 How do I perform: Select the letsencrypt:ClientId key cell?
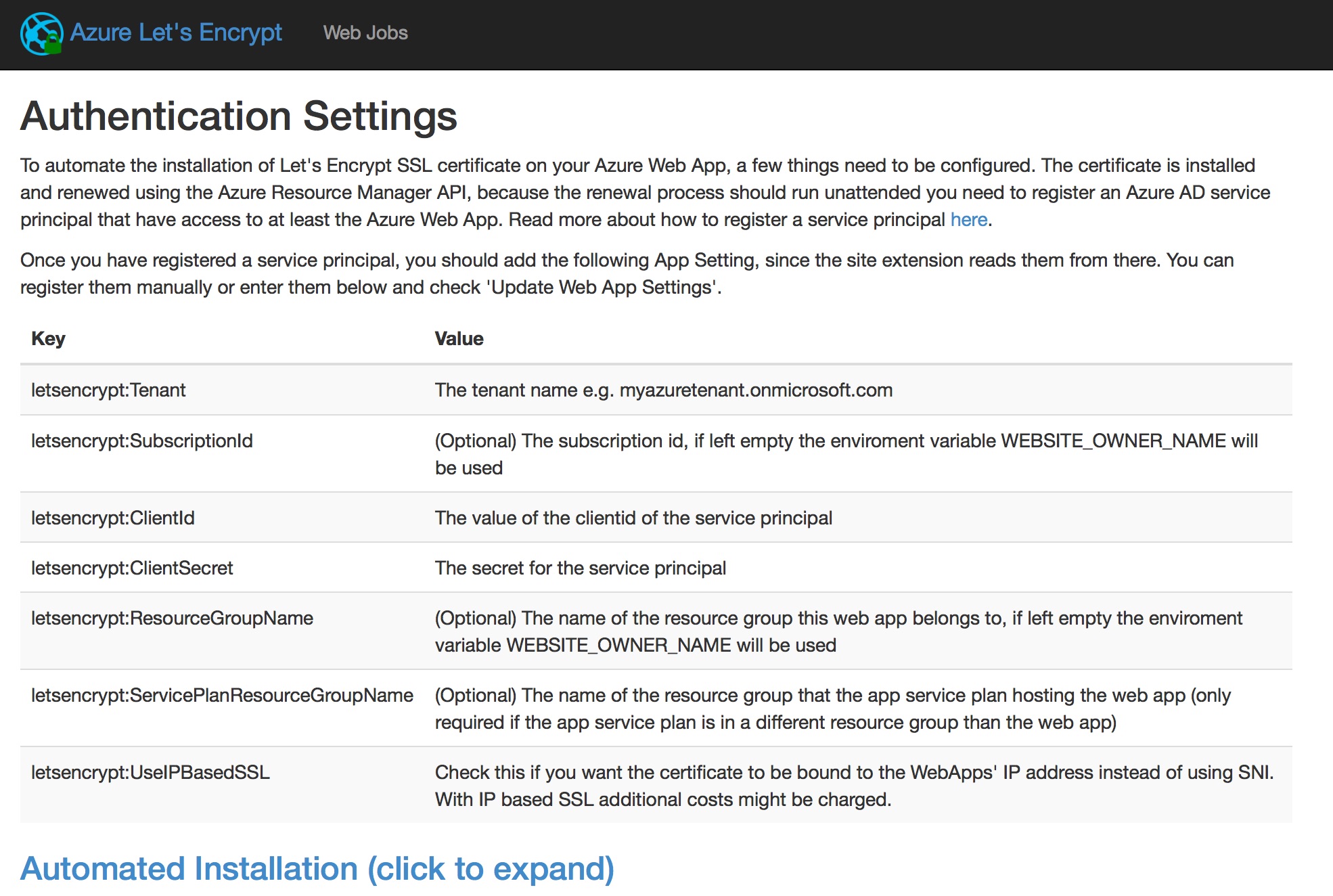113,518
